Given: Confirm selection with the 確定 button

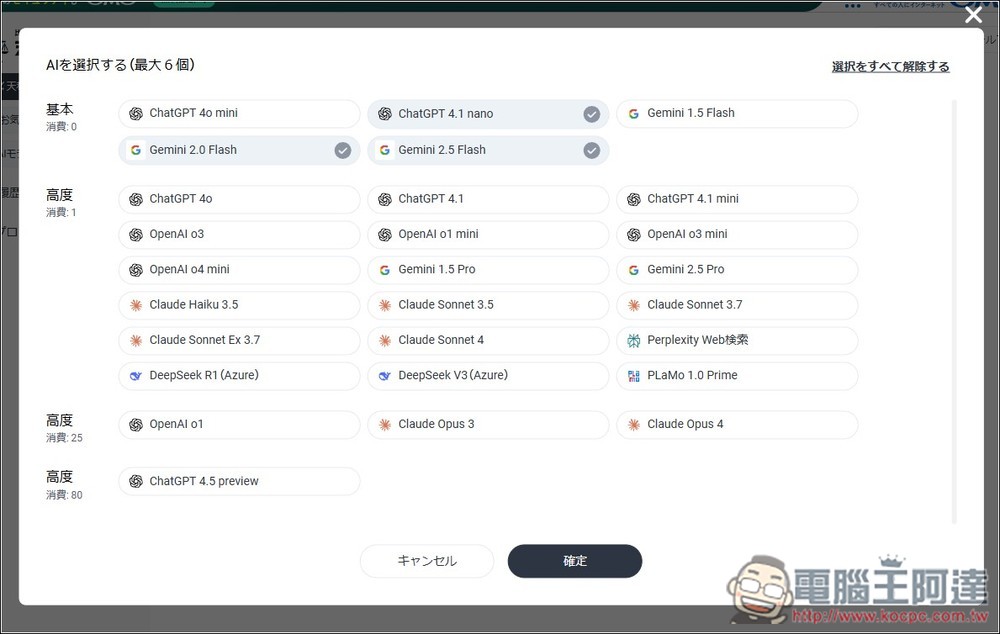Looking at the screenshot, I should (575, 561).
